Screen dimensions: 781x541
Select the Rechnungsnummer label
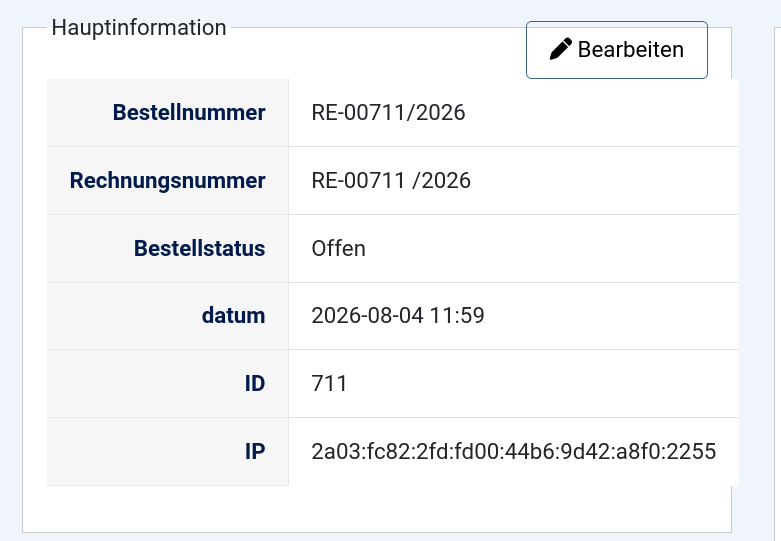(167, 180)
